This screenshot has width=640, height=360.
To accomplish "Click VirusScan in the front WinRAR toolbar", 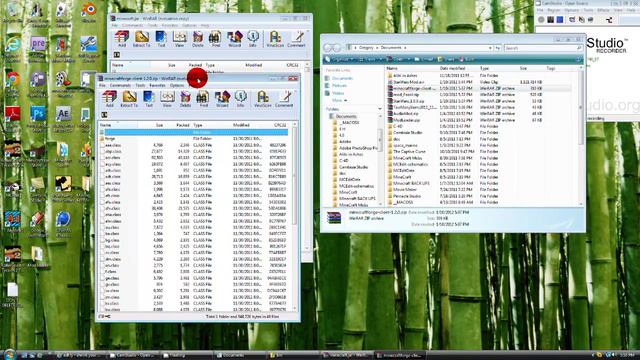I will (x=262, y=99).
